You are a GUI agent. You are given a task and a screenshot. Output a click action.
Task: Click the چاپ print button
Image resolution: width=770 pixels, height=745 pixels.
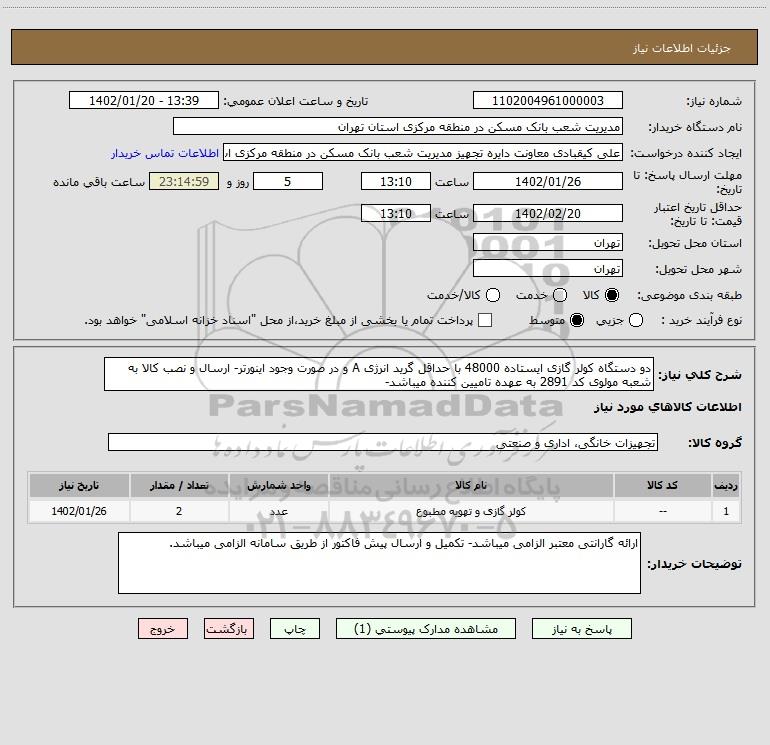295,629
